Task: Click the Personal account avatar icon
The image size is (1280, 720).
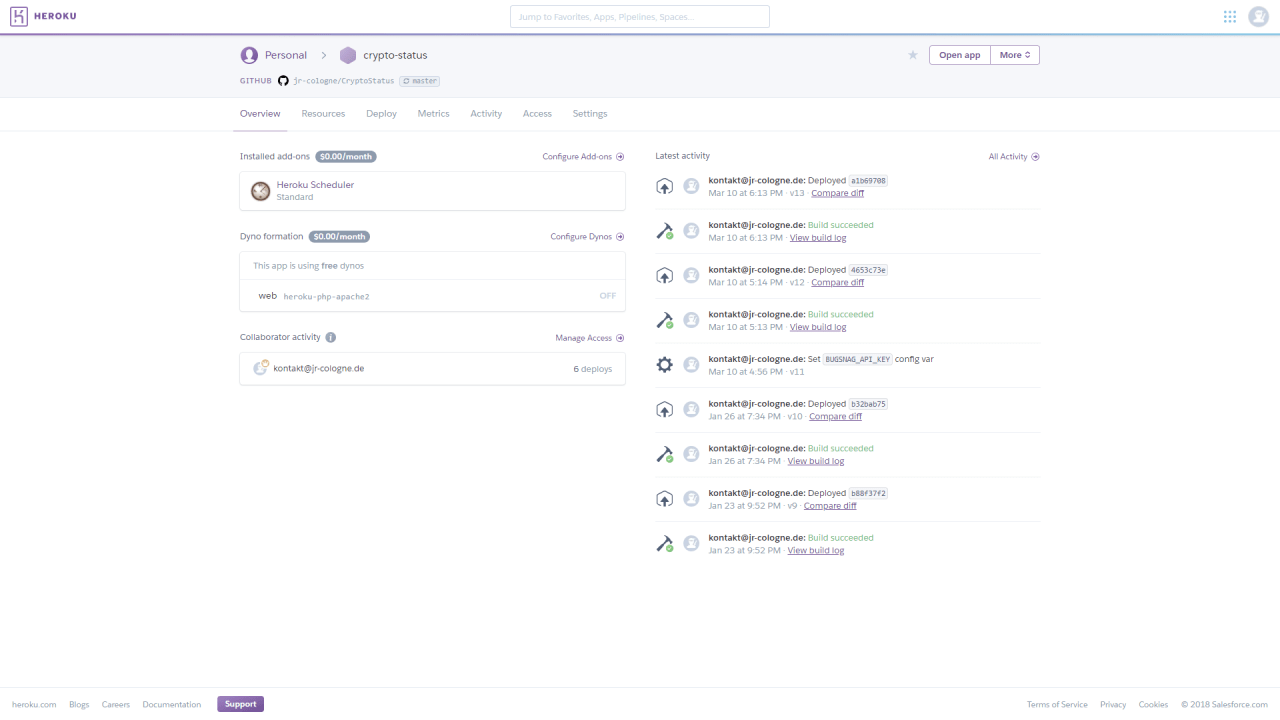Action: 249,55
